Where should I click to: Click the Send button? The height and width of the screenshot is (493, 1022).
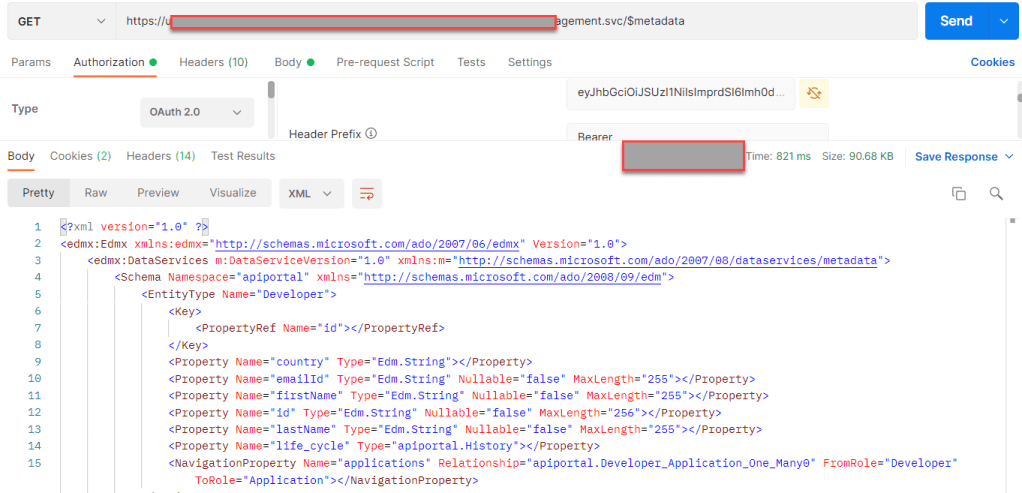tap(956, 21)
